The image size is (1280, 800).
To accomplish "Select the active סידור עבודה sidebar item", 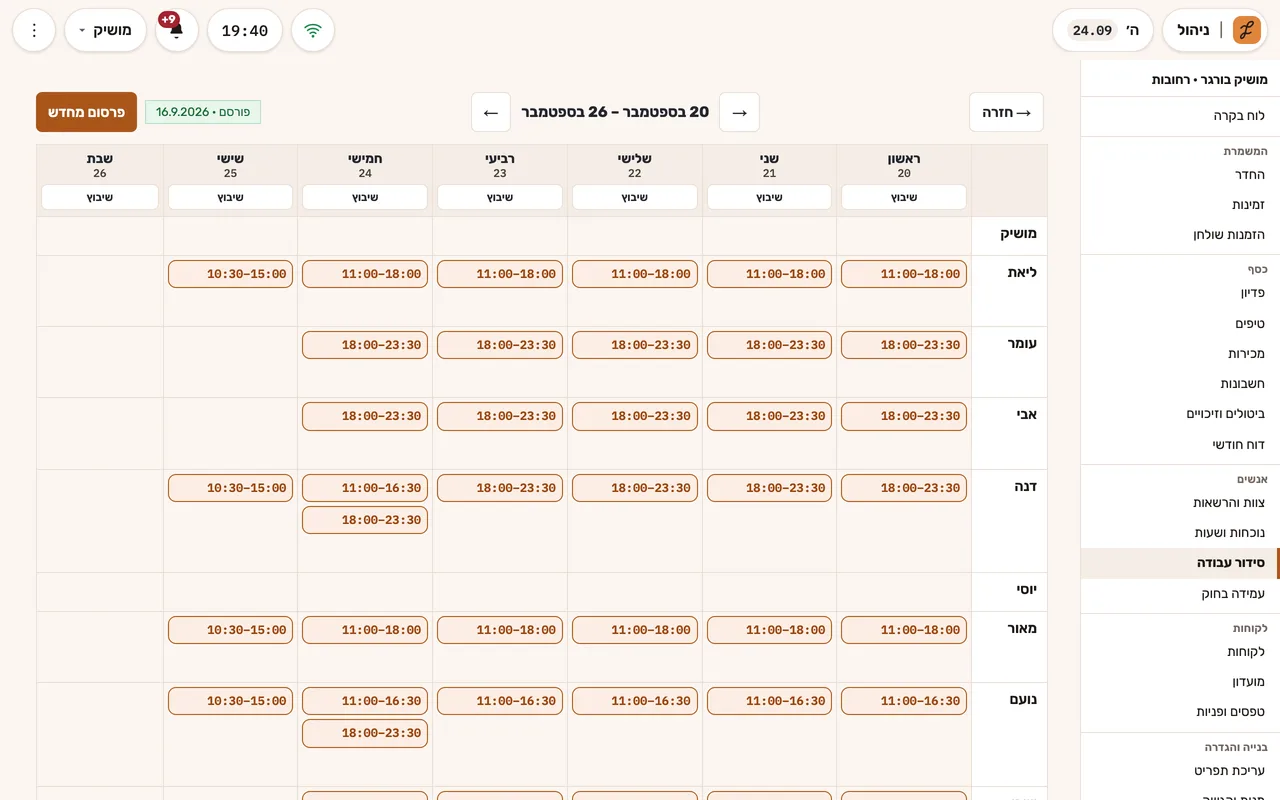I will click(x=1180, y=563).
